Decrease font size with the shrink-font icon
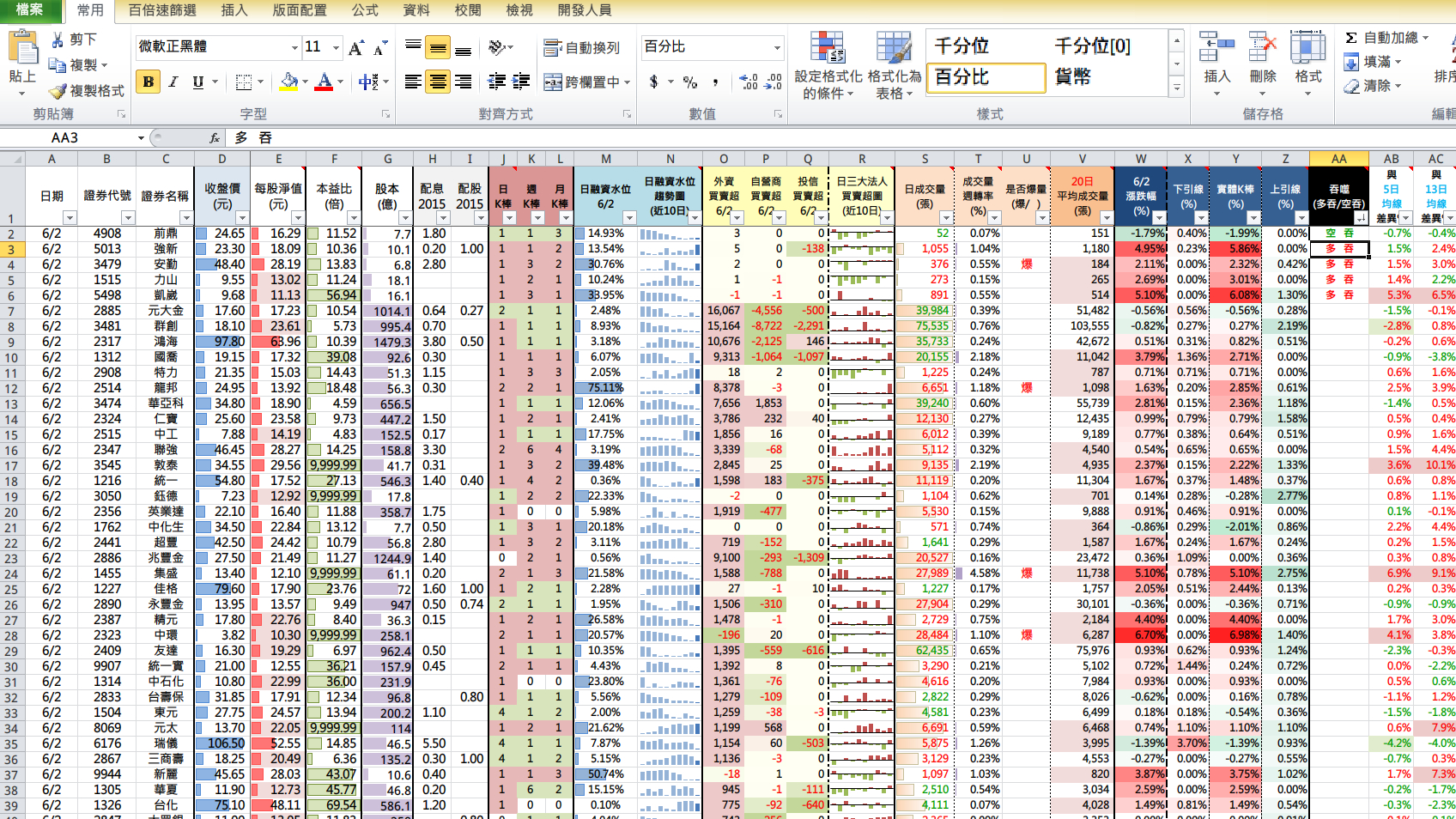Screen dimensions: 1456x819 (379, 48)
